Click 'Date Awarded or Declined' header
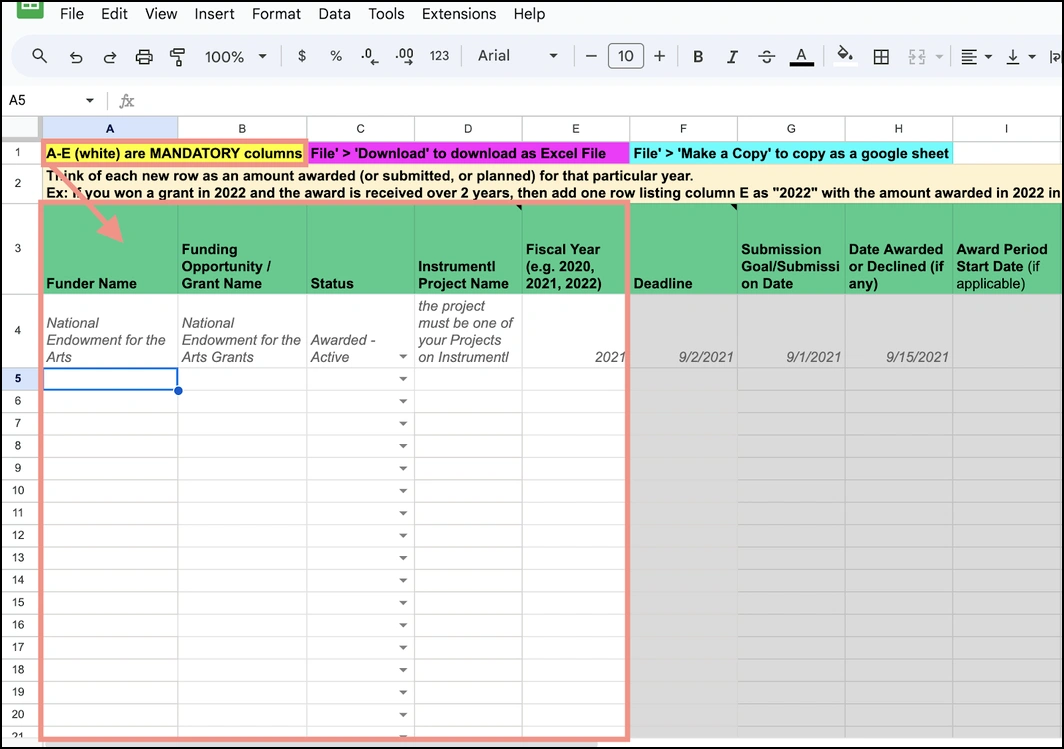1064x749 pixels. pos(898,249)
